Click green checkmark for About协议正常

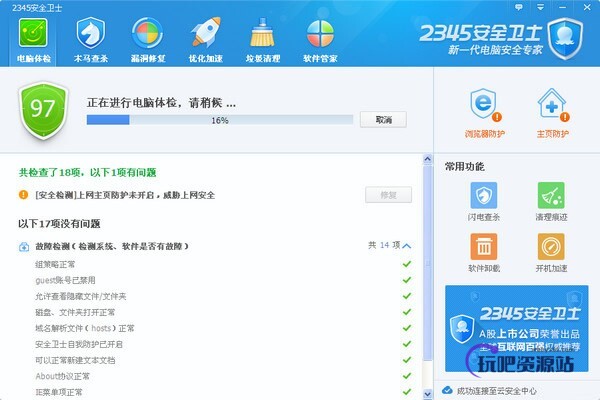[x=407, y=376]
